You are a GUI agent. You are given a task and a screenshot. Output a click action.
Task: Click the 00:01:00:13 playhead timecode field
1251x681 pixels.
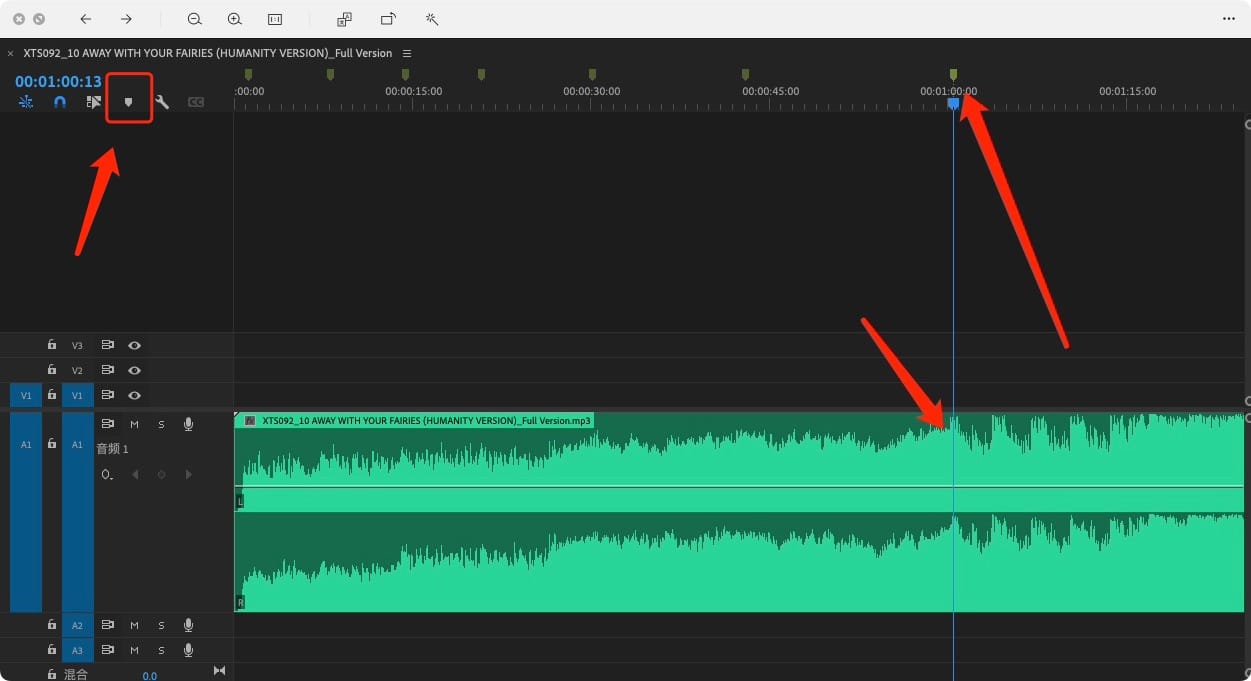click(58, 82)
